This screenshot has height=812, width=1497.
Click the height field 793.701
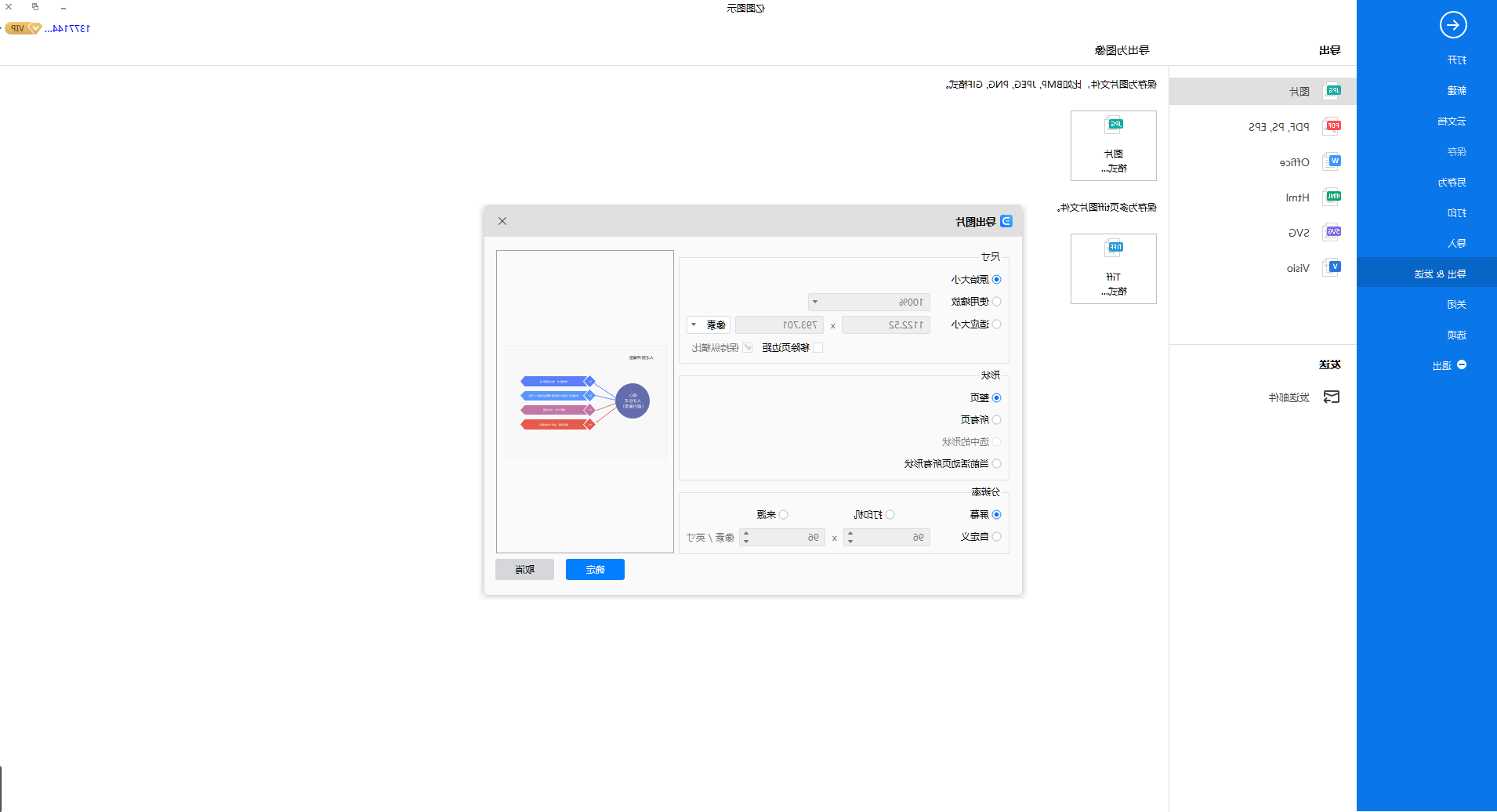[779, 325]
